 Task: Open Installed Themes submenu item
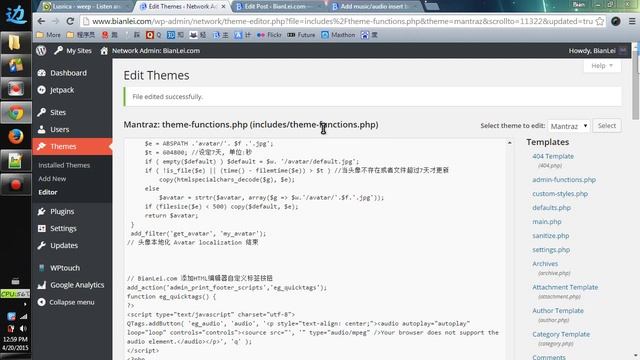click(x=64, y=165)
